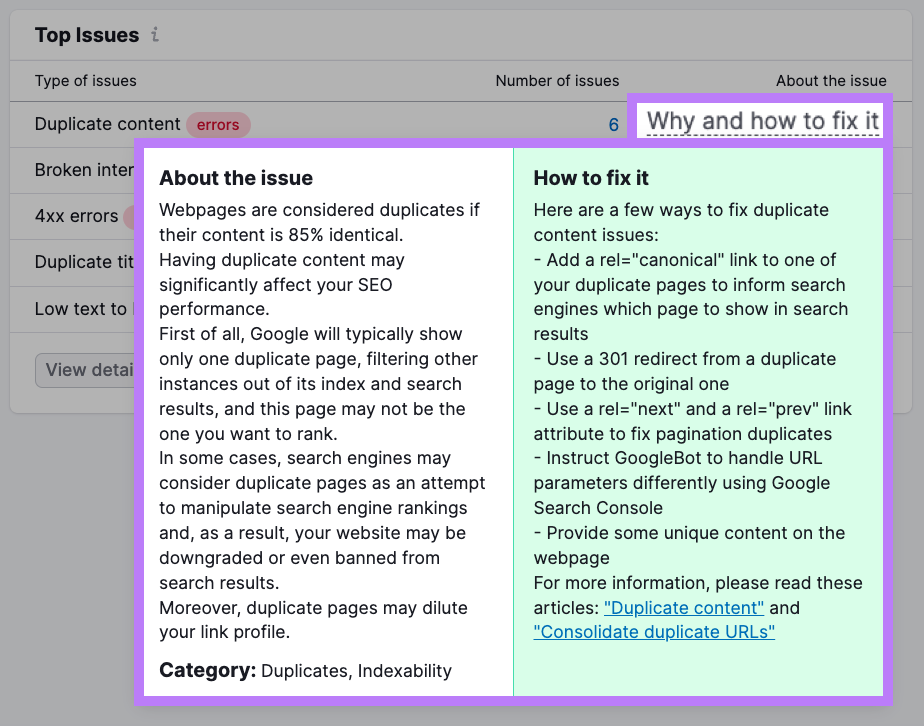
Task: Select the Duplicate title issue row
Action: tap(78, 262)
